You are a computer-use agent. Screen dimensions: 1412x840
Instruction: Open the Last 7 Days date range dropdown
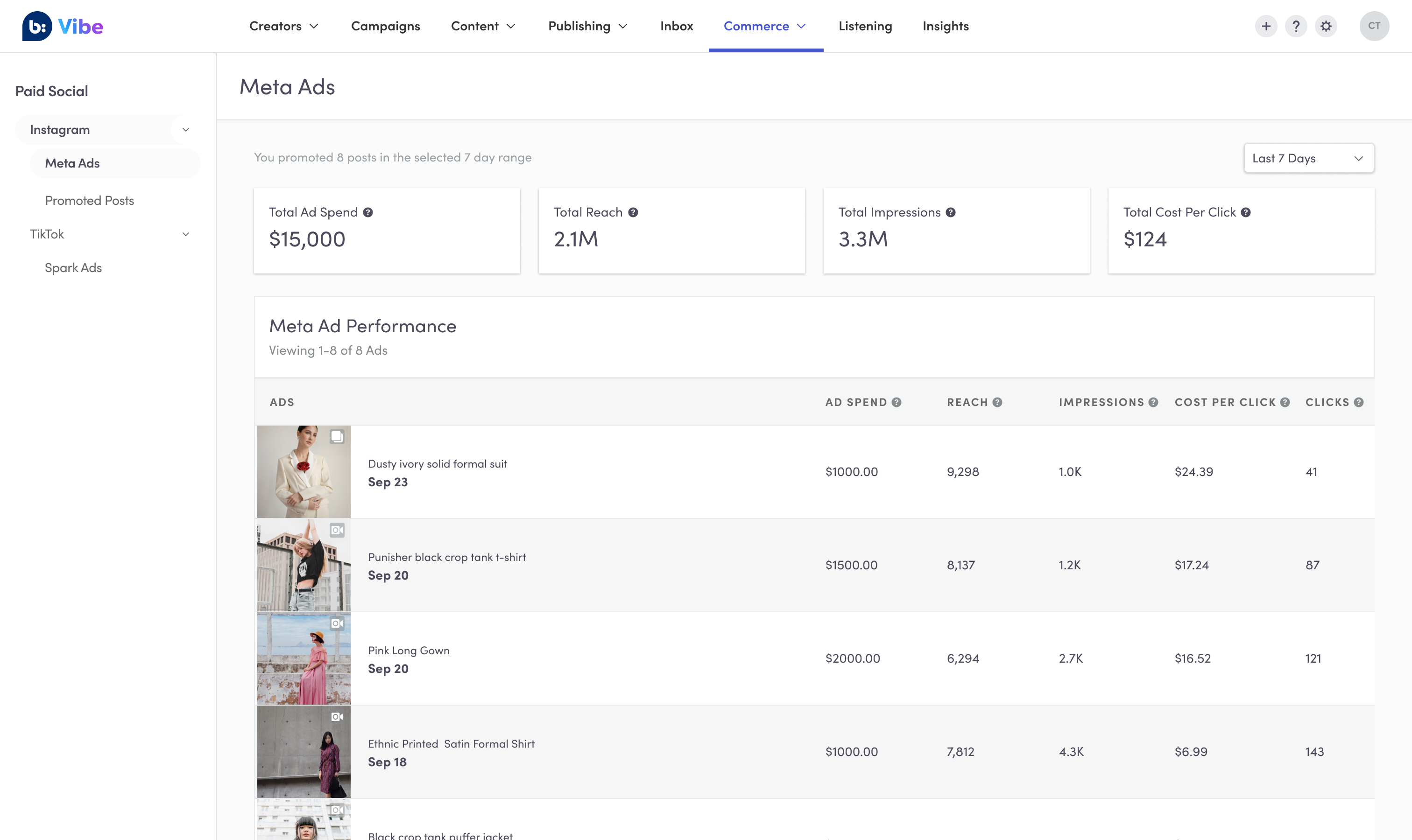pyautogui.click(x=1308, y=159)
